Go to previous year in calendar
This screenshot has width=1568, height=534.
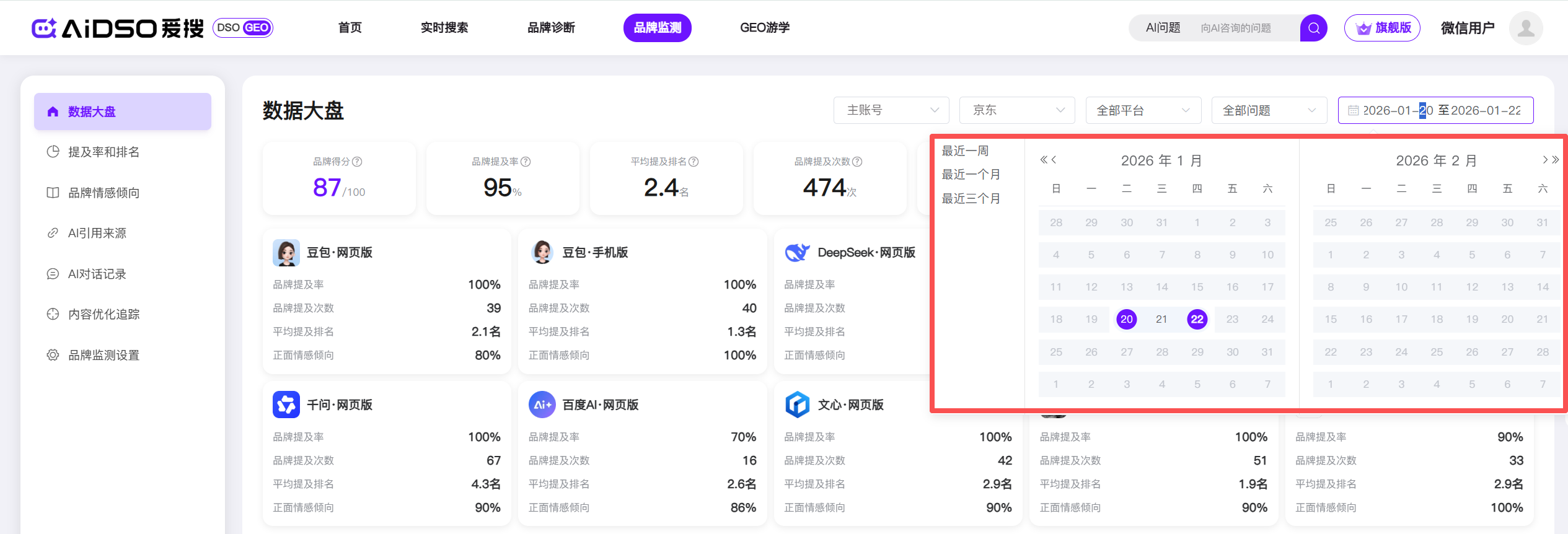[x=1043, y=160]
